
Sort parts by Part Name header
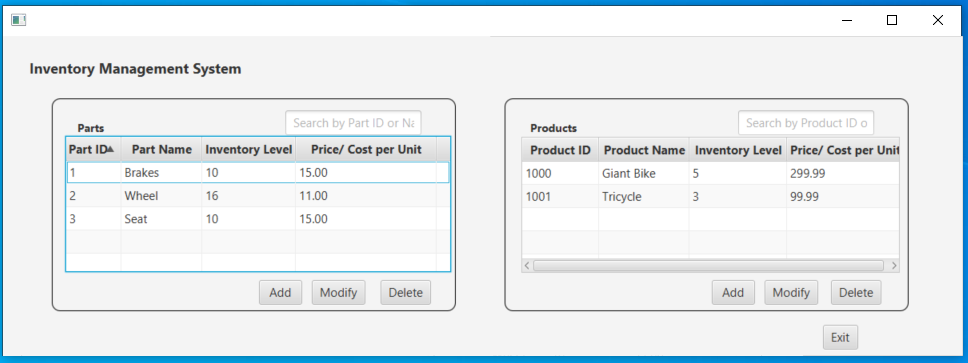point(161,149)
